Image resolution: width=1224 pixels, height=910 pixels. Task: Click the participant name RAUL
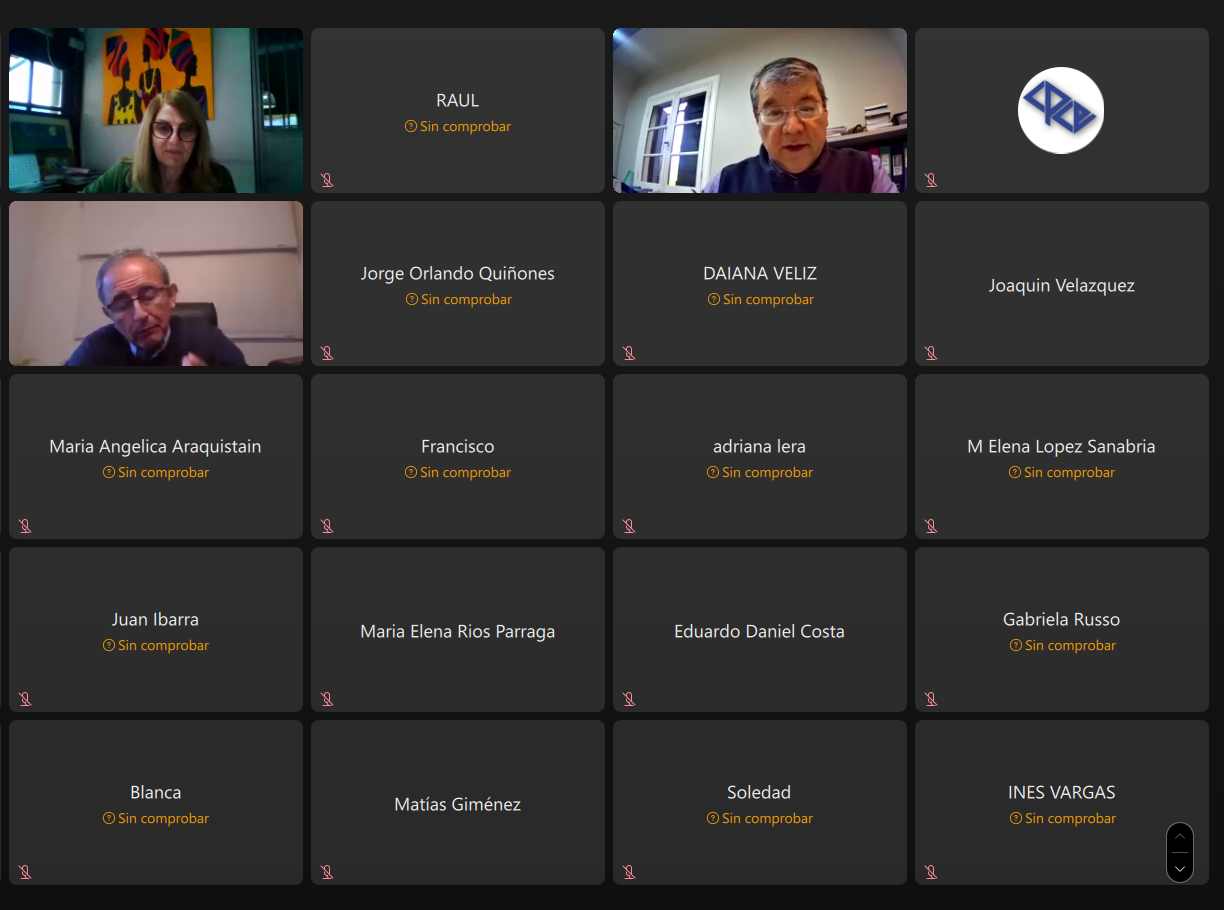tap(458, 101)
